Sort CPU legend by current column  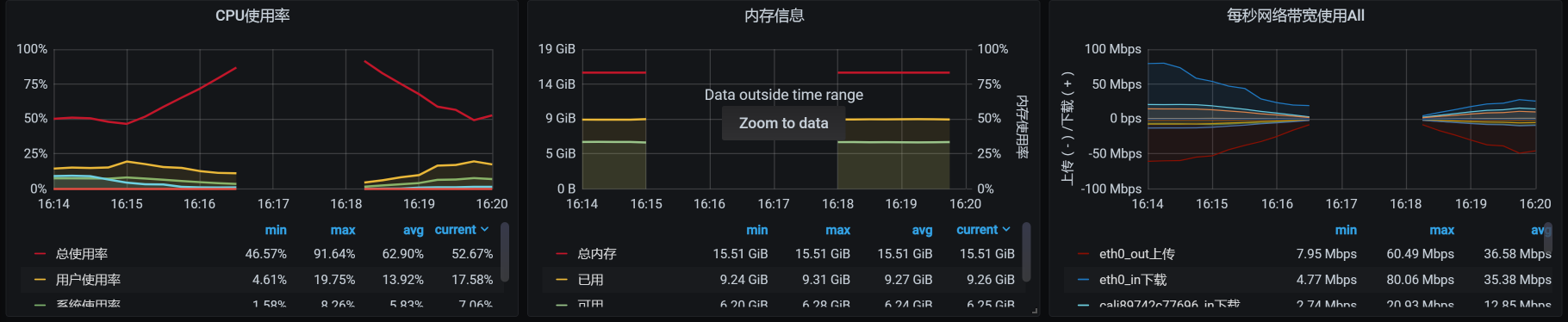coord(462,230)
